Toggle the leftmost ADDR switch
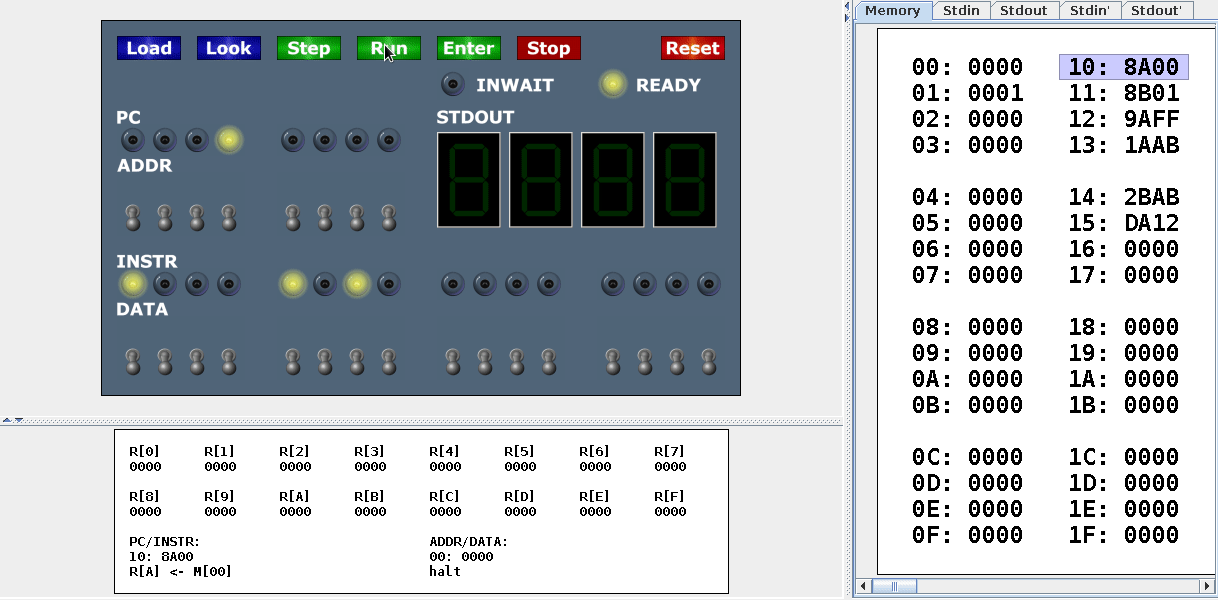This screenshot has height=600, width=1218. [132, 217]
